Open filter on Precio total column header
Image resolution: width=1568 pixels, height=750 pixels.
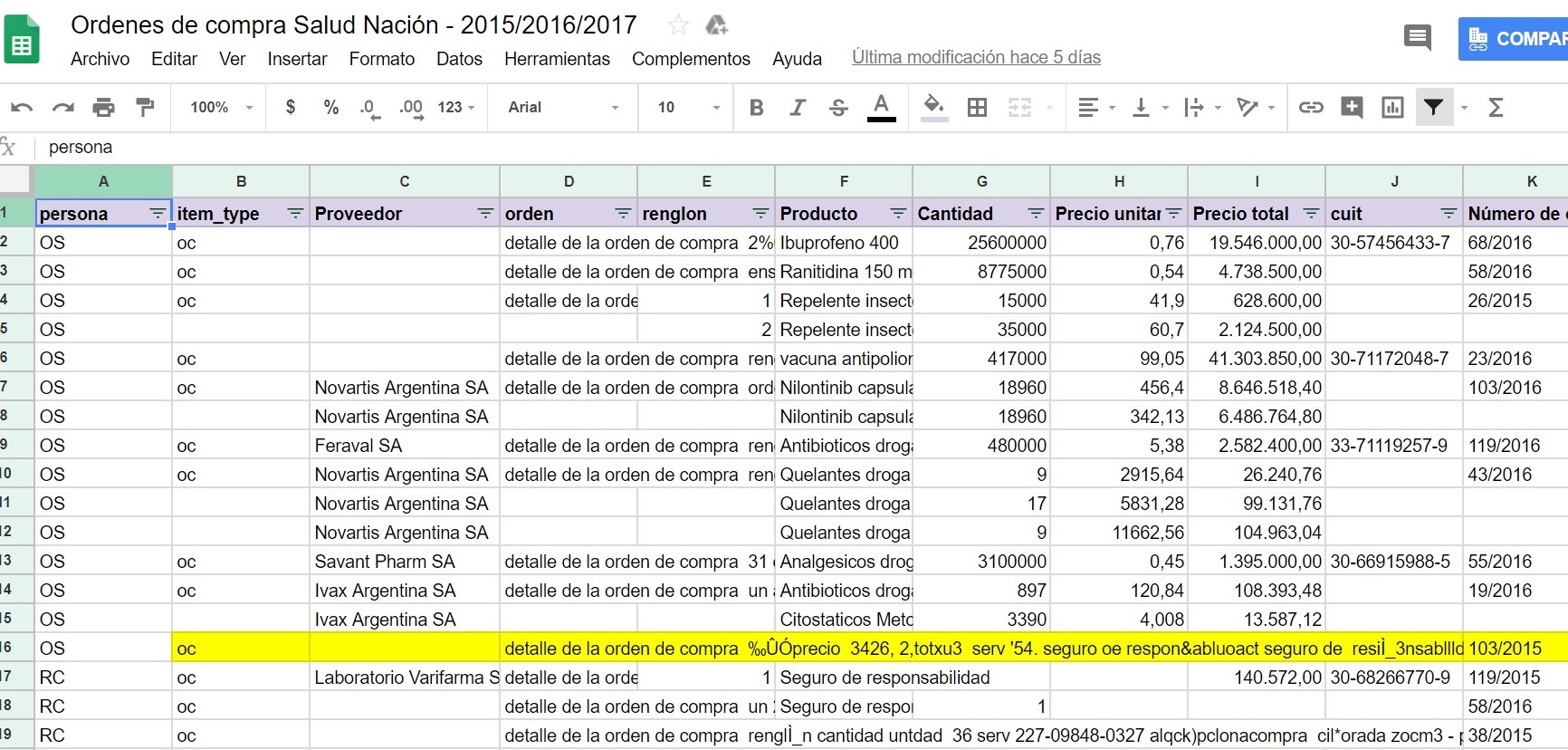click(1311, 214)
